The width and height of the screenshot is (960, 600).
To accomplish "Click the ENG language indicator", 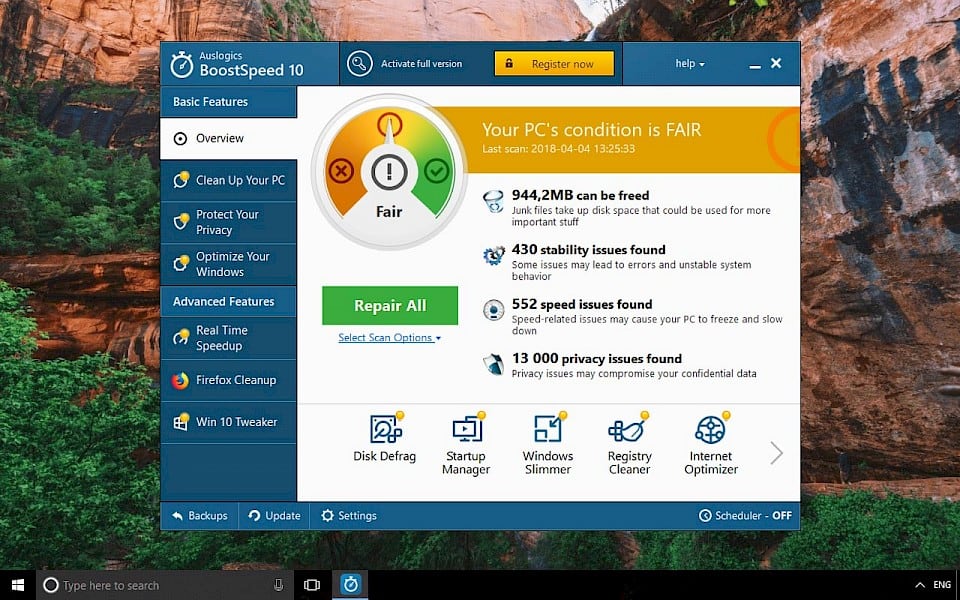I will pos(942,585).
